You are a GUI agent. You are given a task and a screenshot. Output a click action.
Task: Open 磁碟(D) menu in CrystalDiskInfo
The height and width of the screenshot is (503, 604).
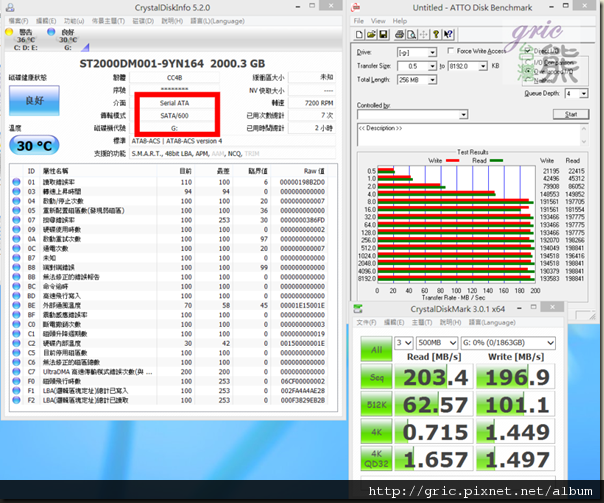143,21
